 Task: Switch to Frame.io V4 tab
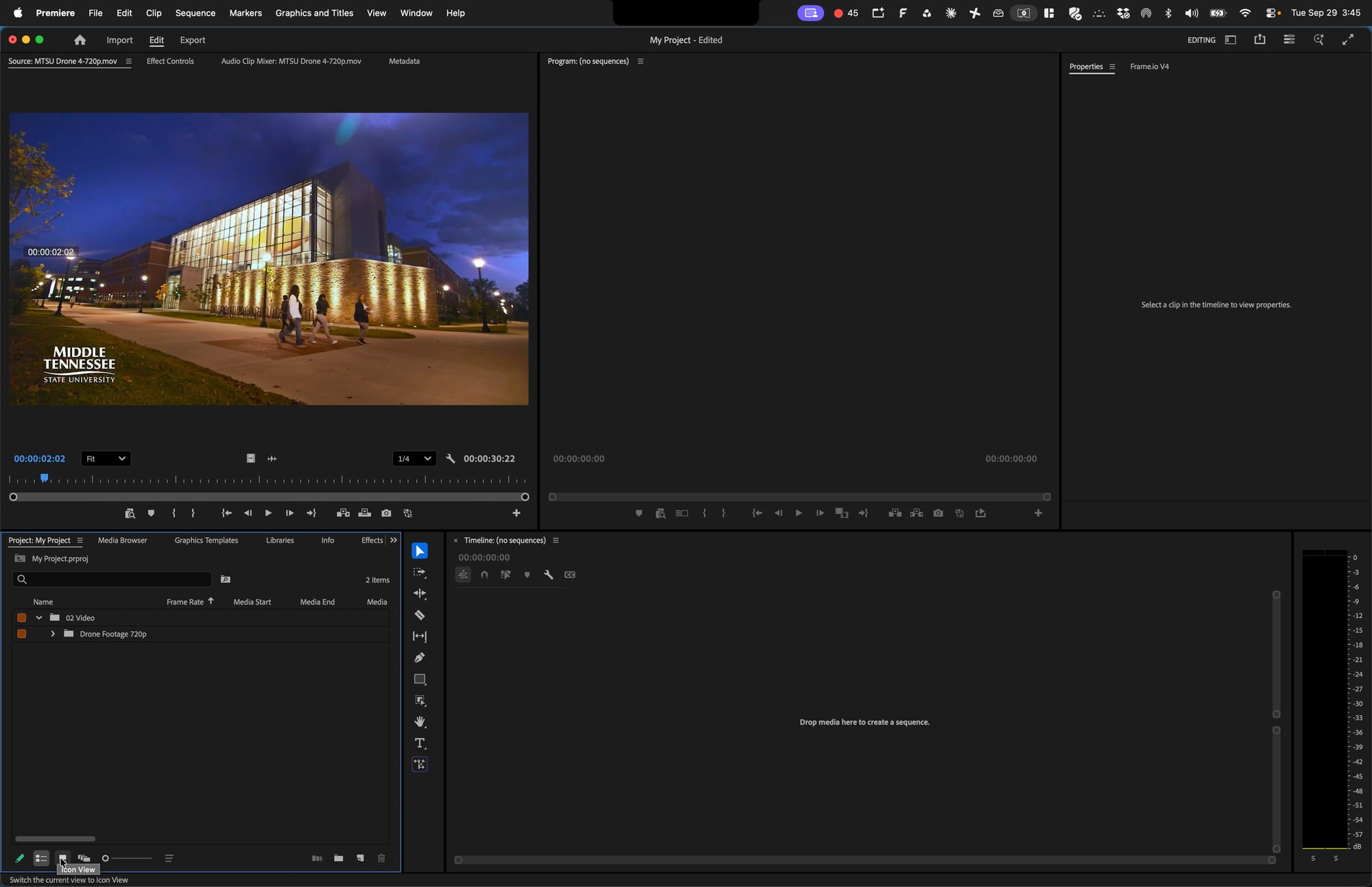(1149, 67)
